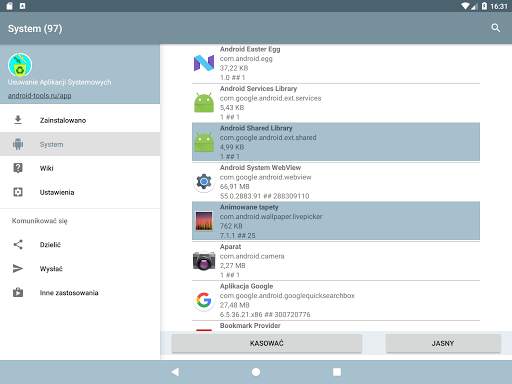Click the com.android.camera package text
Image resolution: width=512 pixels, height=384 pixels.
[252, 256]
